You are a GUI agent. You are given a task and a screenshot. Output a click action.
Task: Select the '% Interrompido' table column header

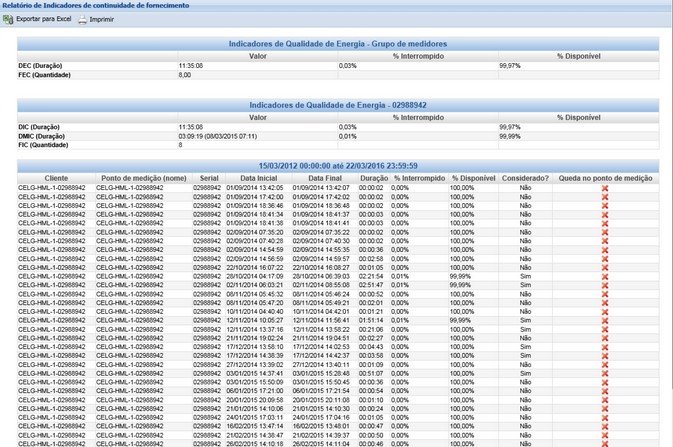click(x=419, y=178)
